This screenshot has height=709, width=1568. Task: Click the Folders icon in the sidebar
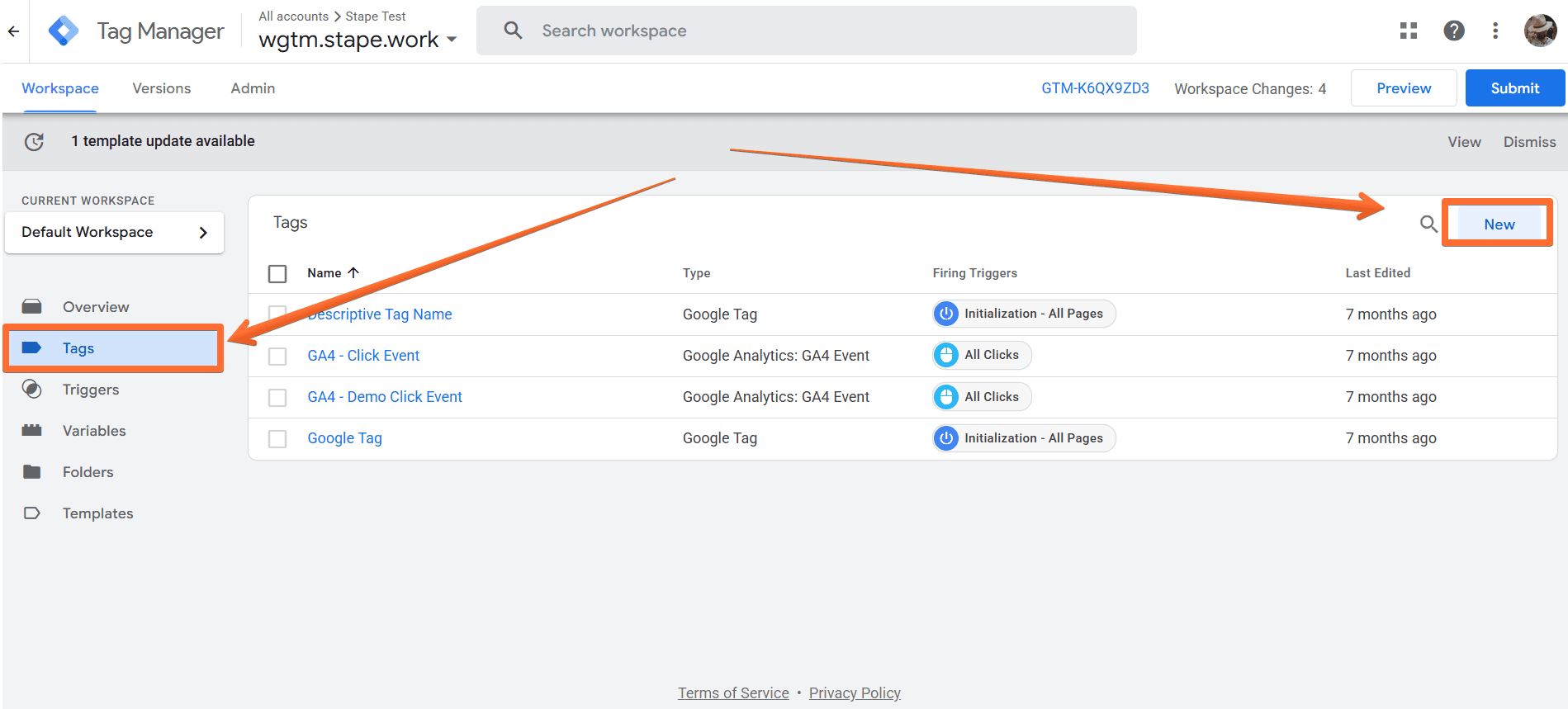click(32, 472)
